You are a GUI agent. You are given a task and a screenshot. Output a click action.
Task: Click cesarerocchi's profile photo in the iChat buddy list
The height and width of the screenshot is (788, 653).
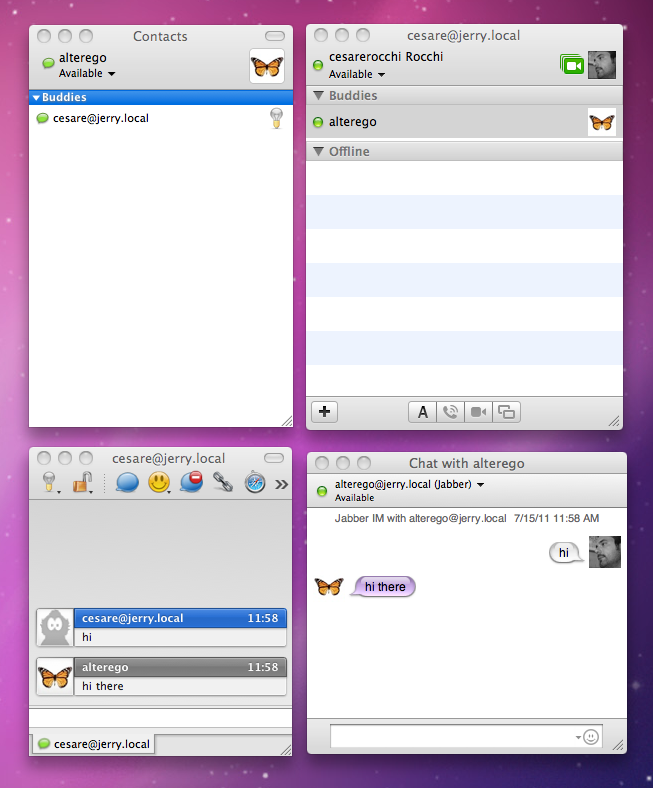pyautogui.click(x=602, y=65)
